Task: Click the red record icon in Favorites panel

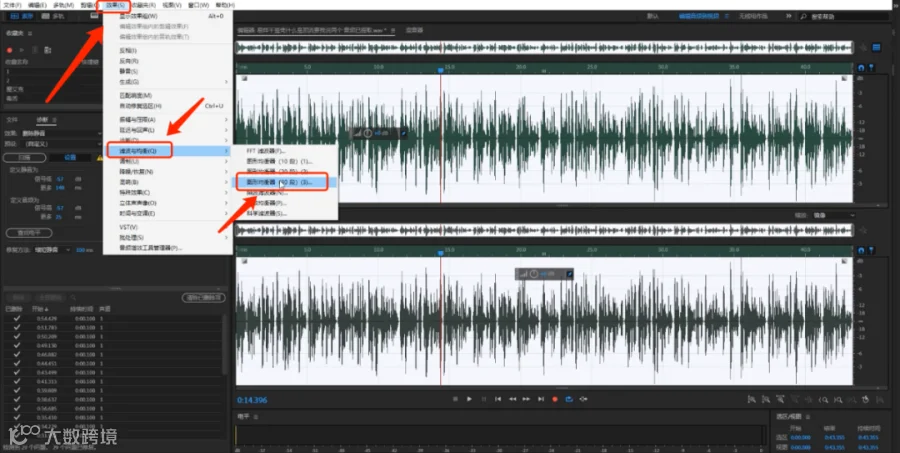Action: tap(9, 50)
